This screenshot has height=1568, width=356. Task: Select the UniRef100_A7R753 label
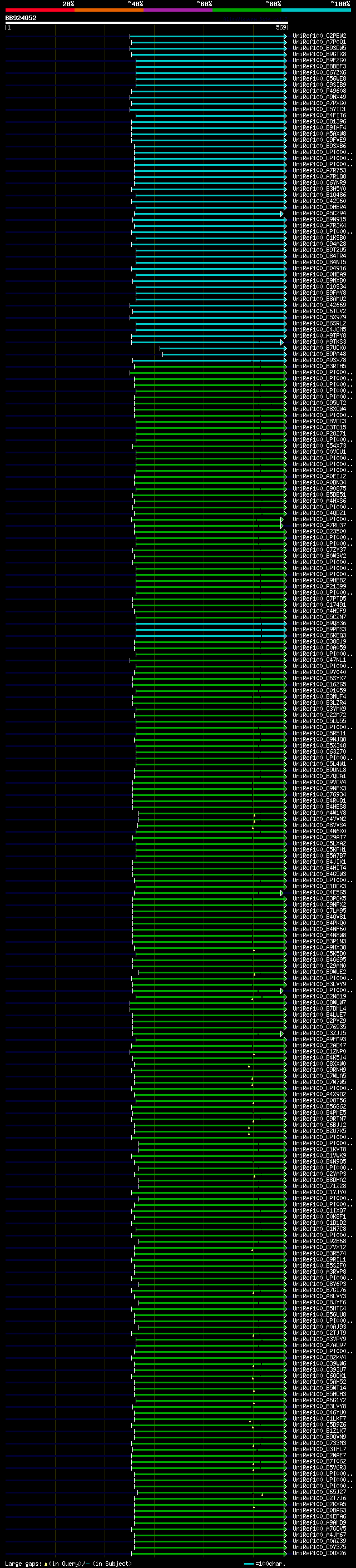[319, 170]
